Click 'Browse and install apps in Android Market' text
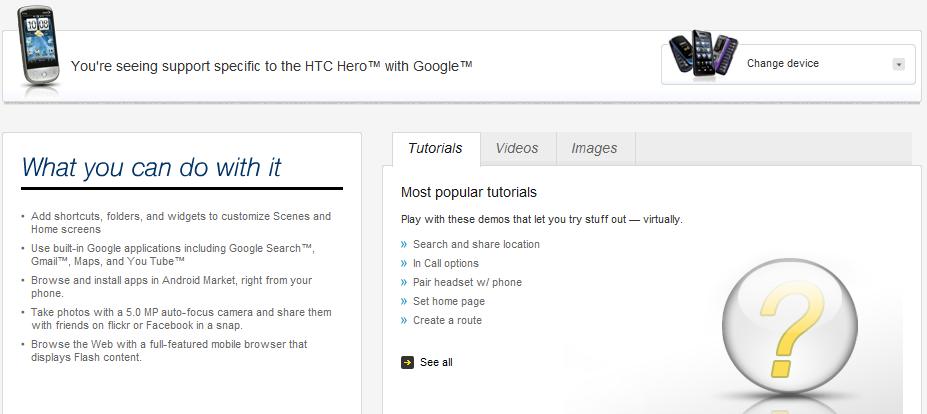The width and height of the screenshot is (927, 414). [171, 287]
